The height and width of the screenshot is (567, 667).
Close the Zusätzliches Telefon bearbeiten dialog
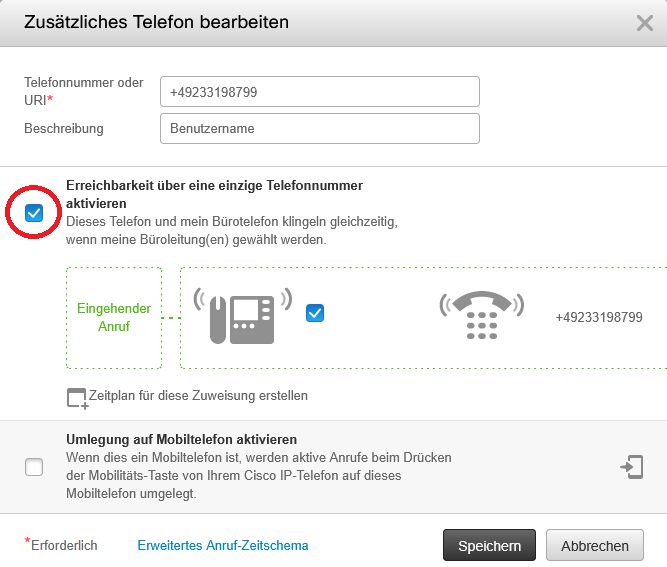[x=645, y=23]
